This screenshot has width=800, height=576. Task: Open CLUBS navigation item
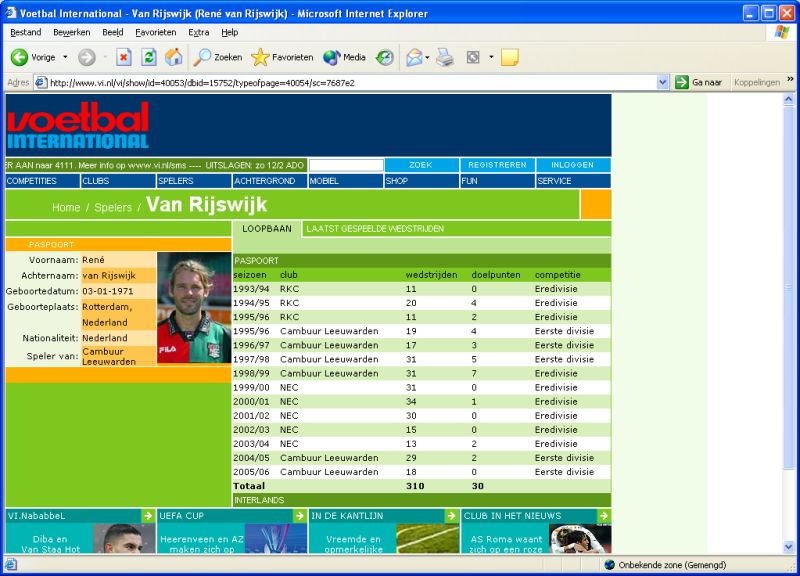click(118, 181)
